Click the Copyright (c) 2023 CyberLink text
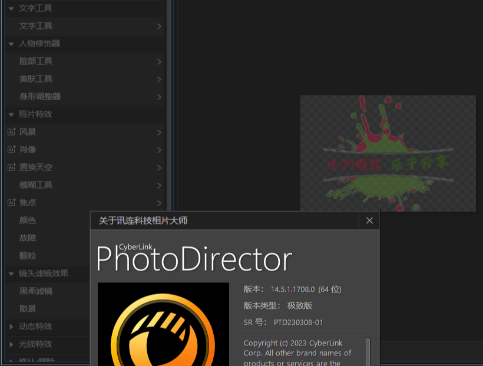This screenshot has width=483, height=366. pyautogui.click(x=293, y=343)
